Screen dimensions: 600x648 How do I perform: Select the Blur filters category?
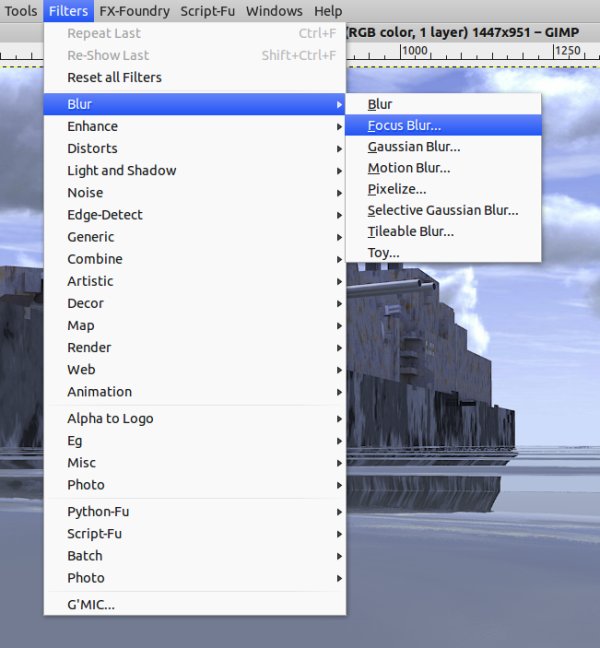pyautogui.click(x=195, y=104)
